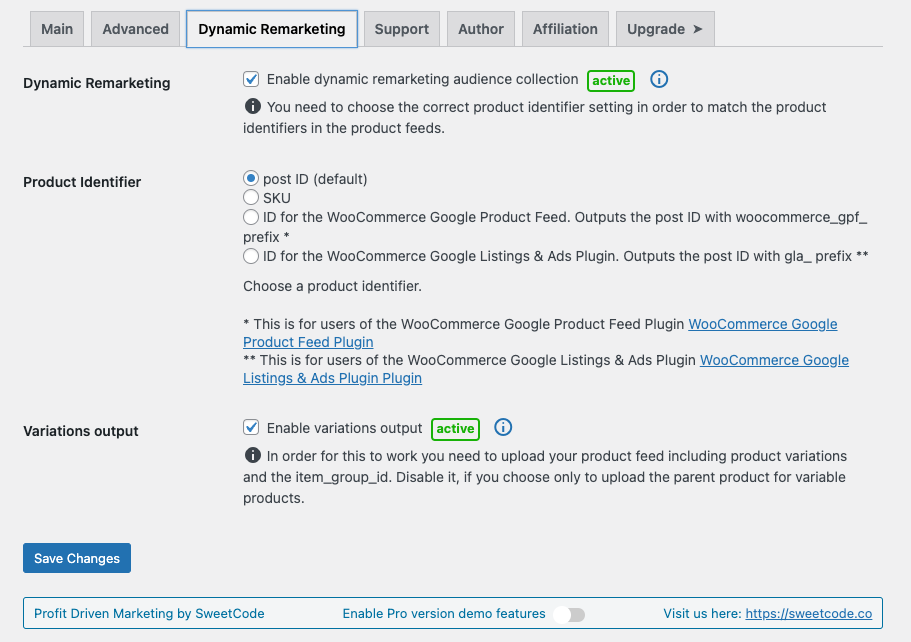Image resolution: width=911 pixels, height=642 pixels.
Task: Open the sweetcode.co website link
Action: point(808,614)
